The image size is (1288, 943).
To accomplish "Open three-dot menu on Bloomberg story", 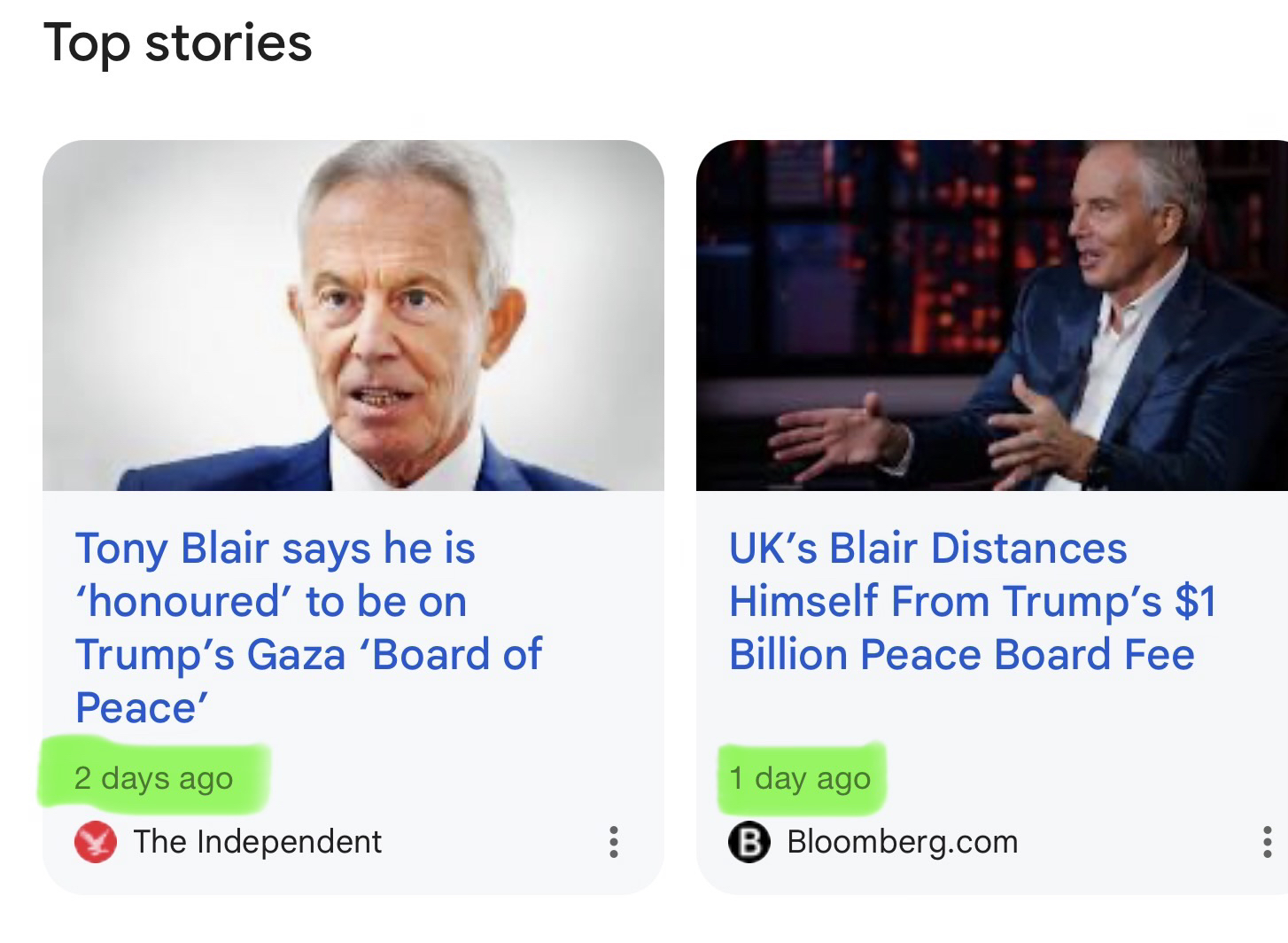I will 1267,842.
